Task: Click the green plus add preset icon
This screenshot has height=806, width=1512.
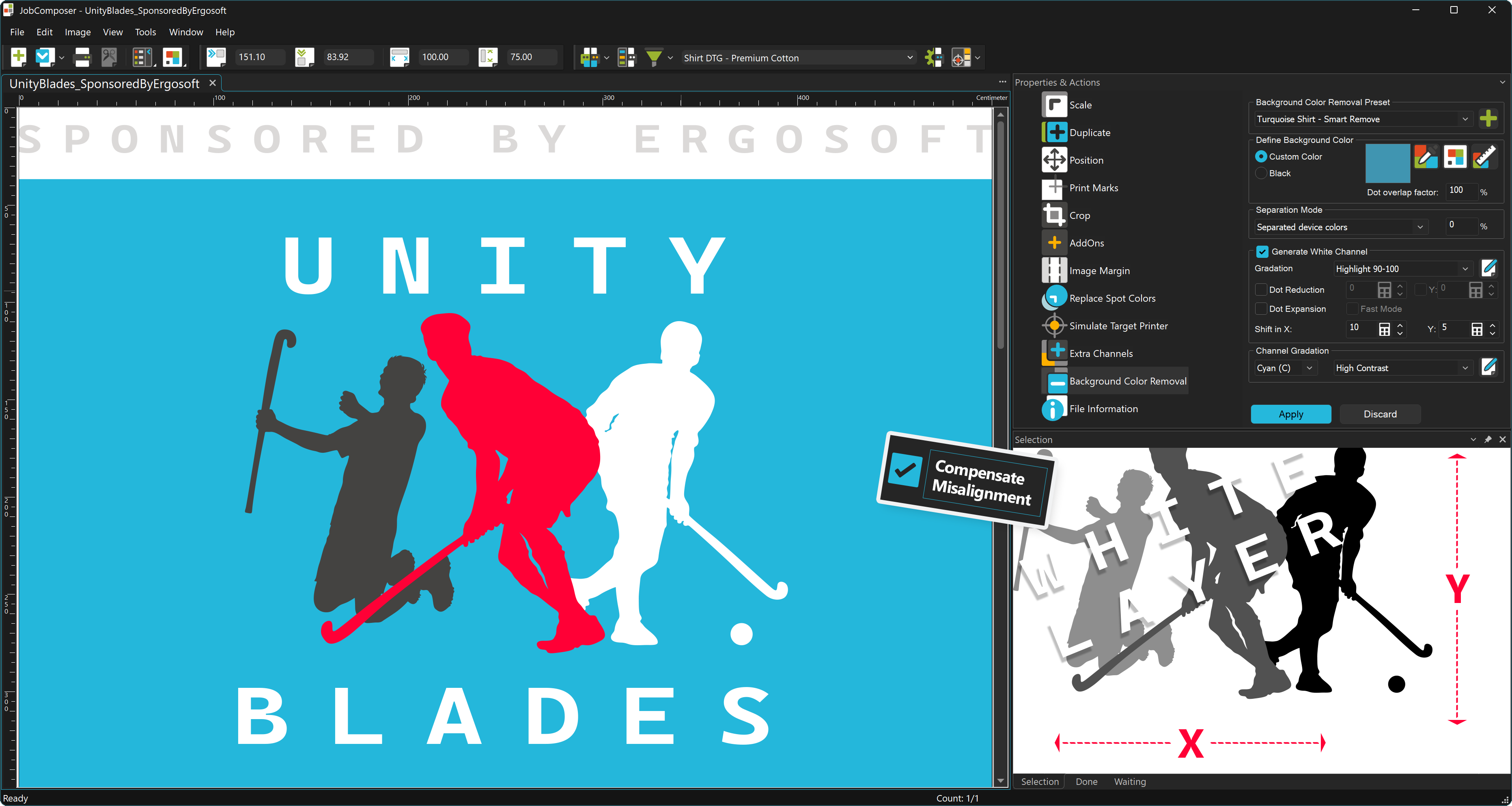Action: click(x=1488, y=119)
